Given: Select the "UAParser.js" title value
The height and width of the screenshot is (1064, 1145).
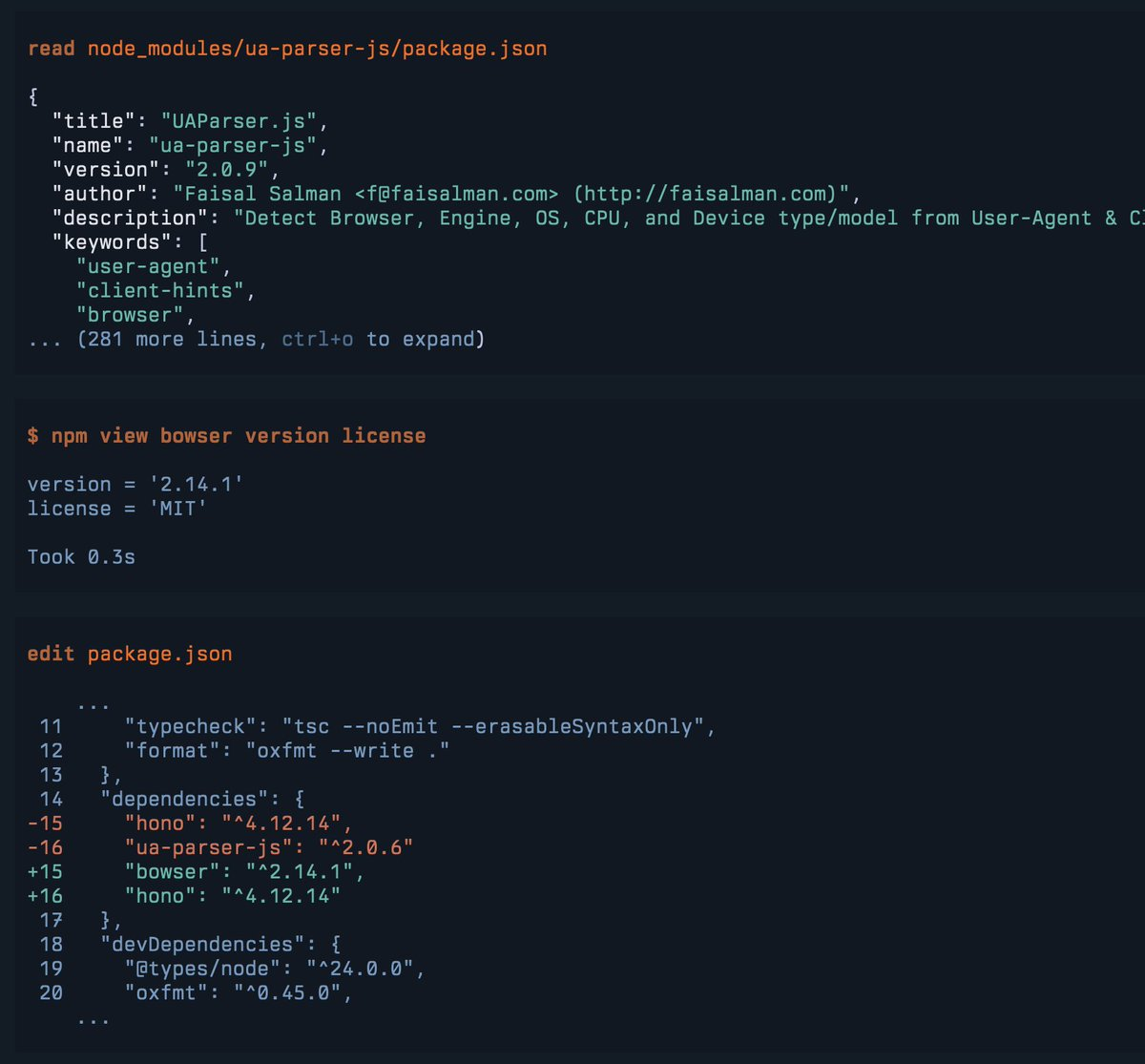Looking at the screenshot, I should pyautogui.click(x=242, y=121).
